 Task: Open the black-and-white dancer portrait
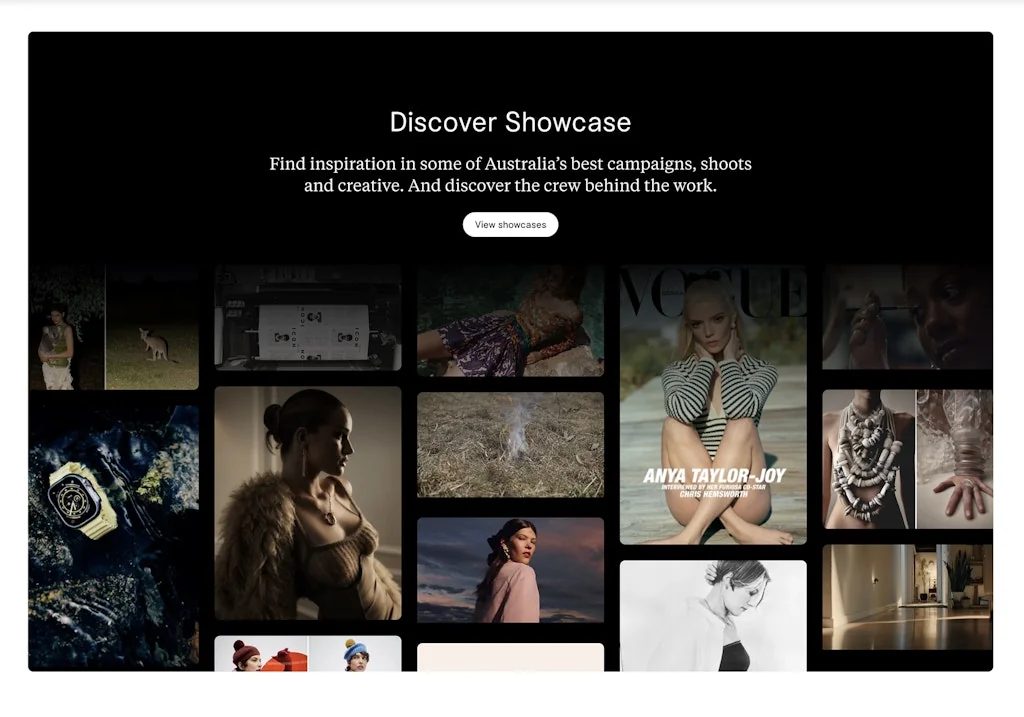(712, 615)
